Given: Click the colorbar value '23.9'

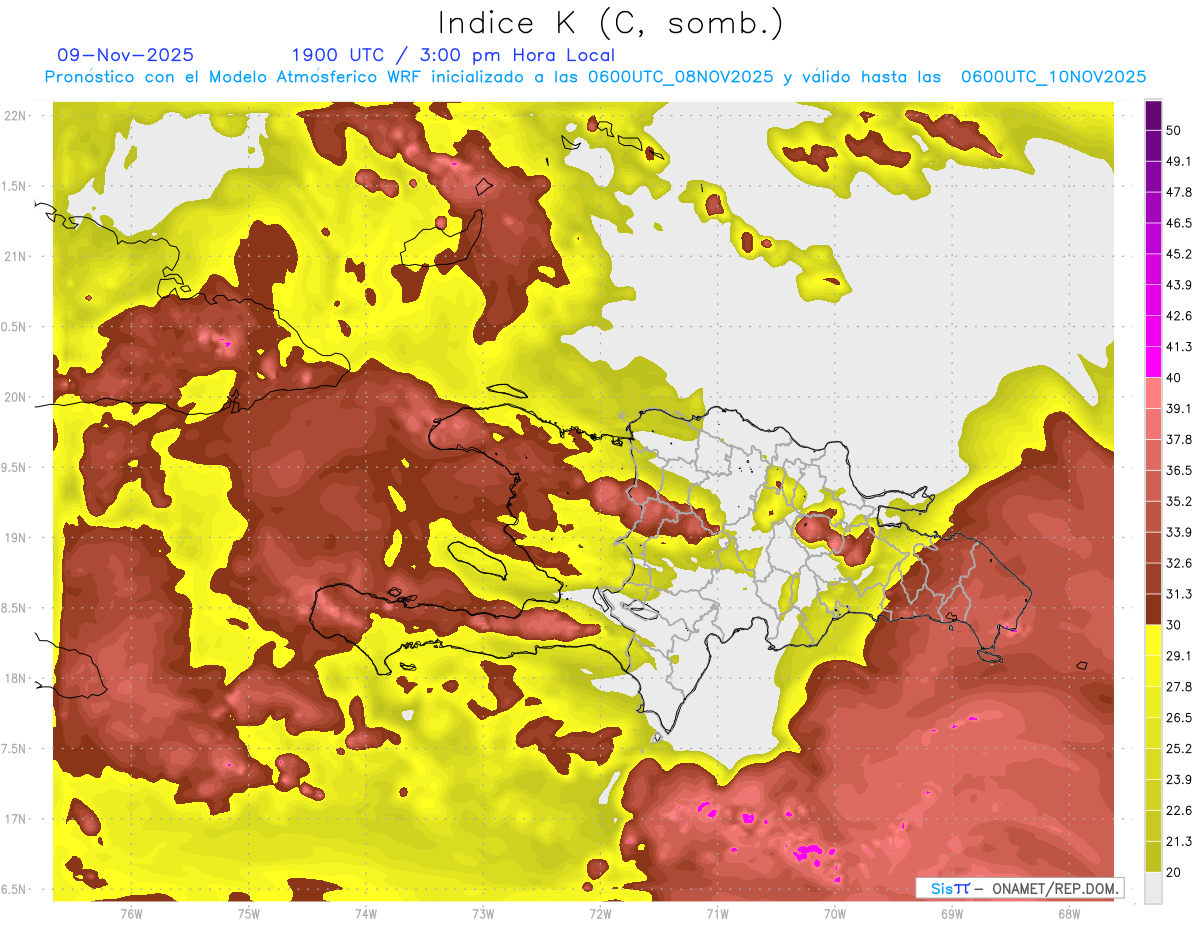Looking at the screenshot, I should [x=1178, y=780].
